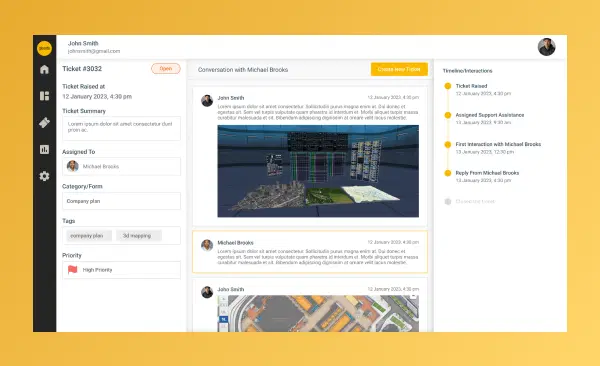600x366 pixels.
Task: Click the Open status badge
Action: tap(166, 69)
